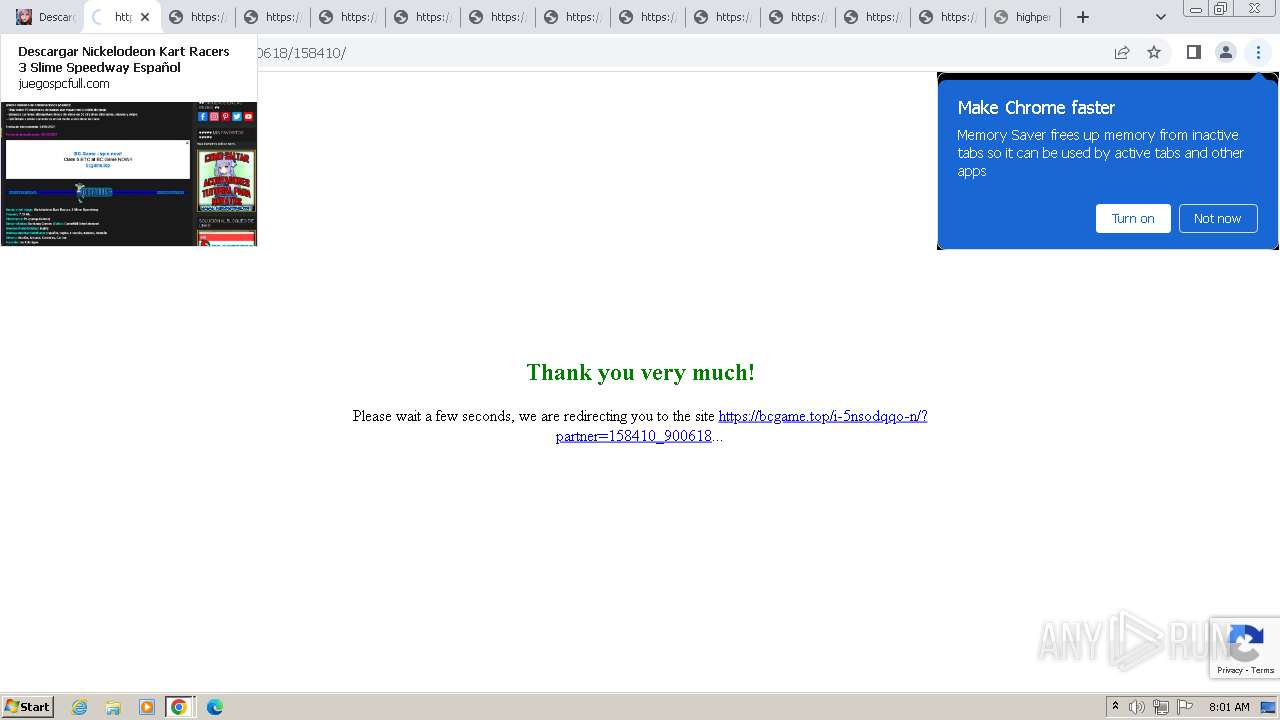Screen dimensions: 1280x720
Task: Bookmark this page with star icon
Action: click(1154, 53)
